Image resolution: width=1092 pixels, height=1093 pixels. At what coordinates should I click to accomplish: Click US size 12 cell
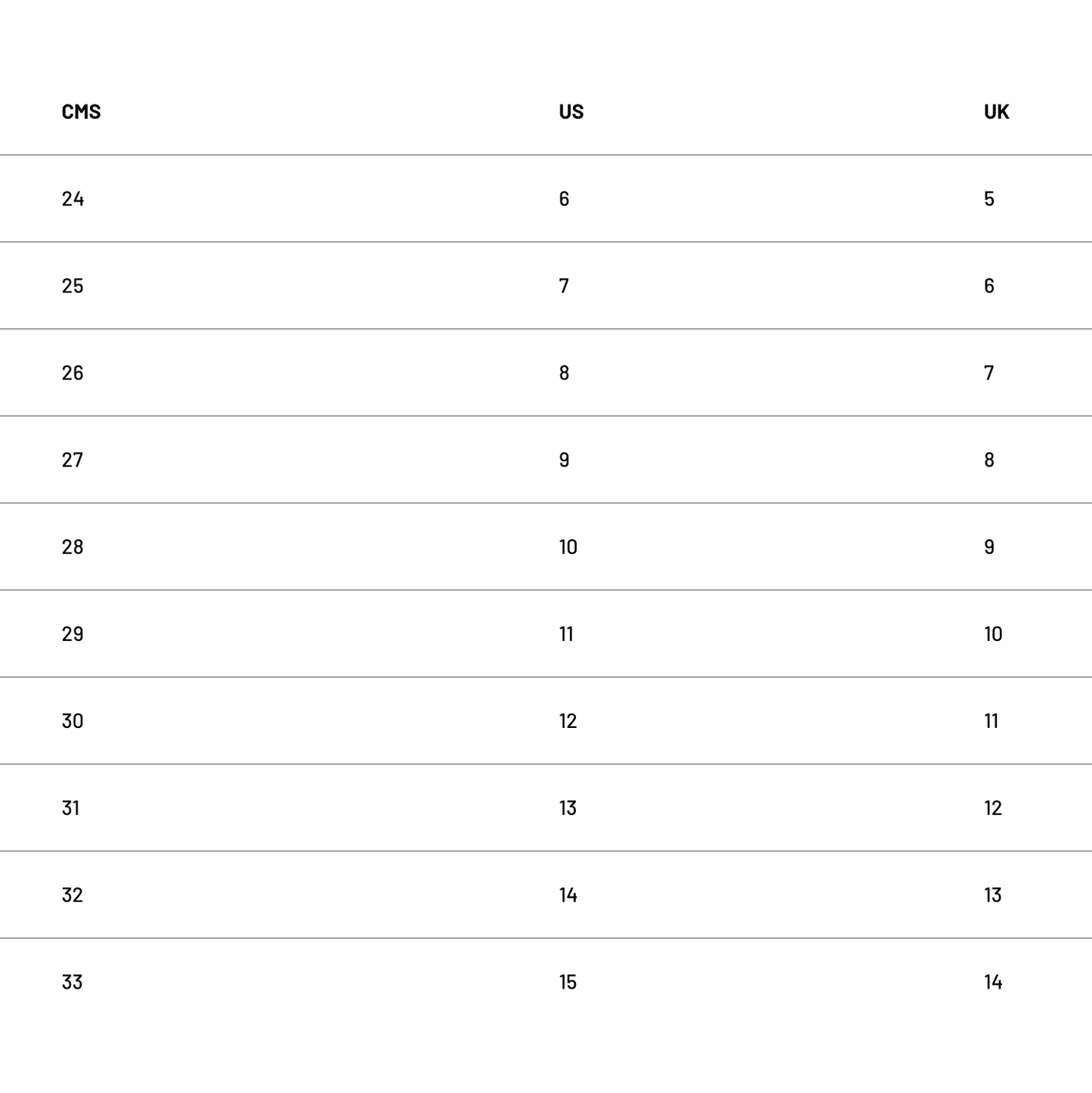pos(568,721)
